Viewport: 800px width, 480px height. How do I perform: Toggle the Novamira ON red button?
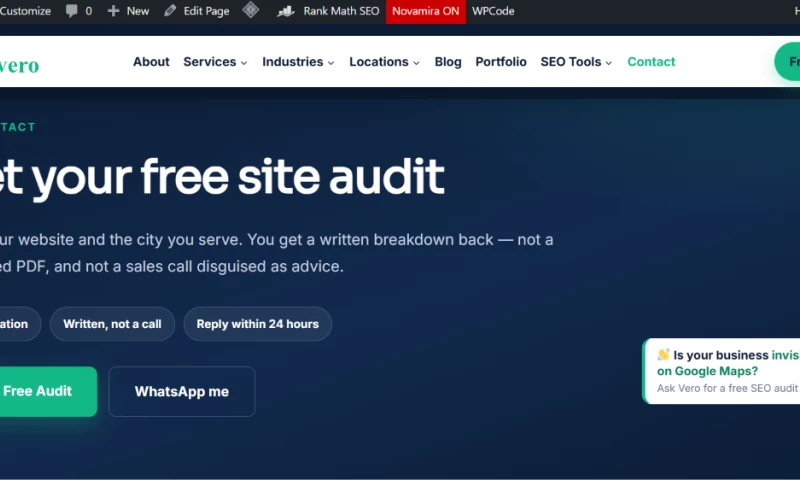[426, 11]
